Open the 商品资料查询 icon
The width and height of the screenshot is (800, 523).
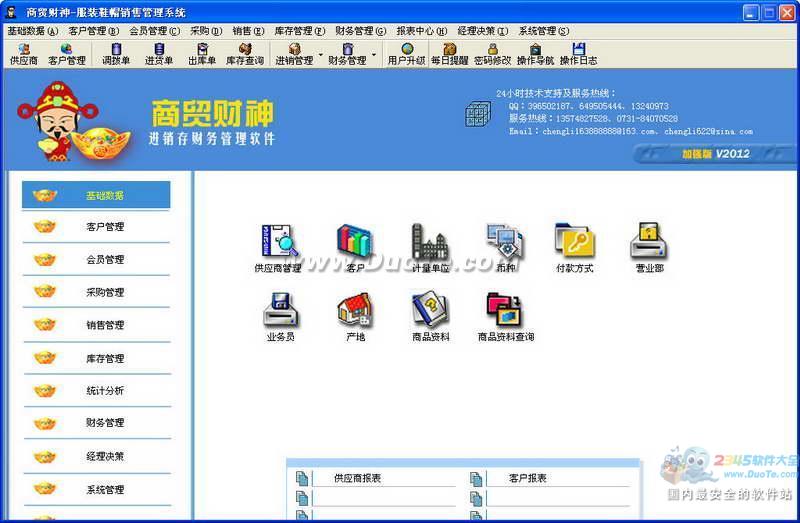pos(505,310)
